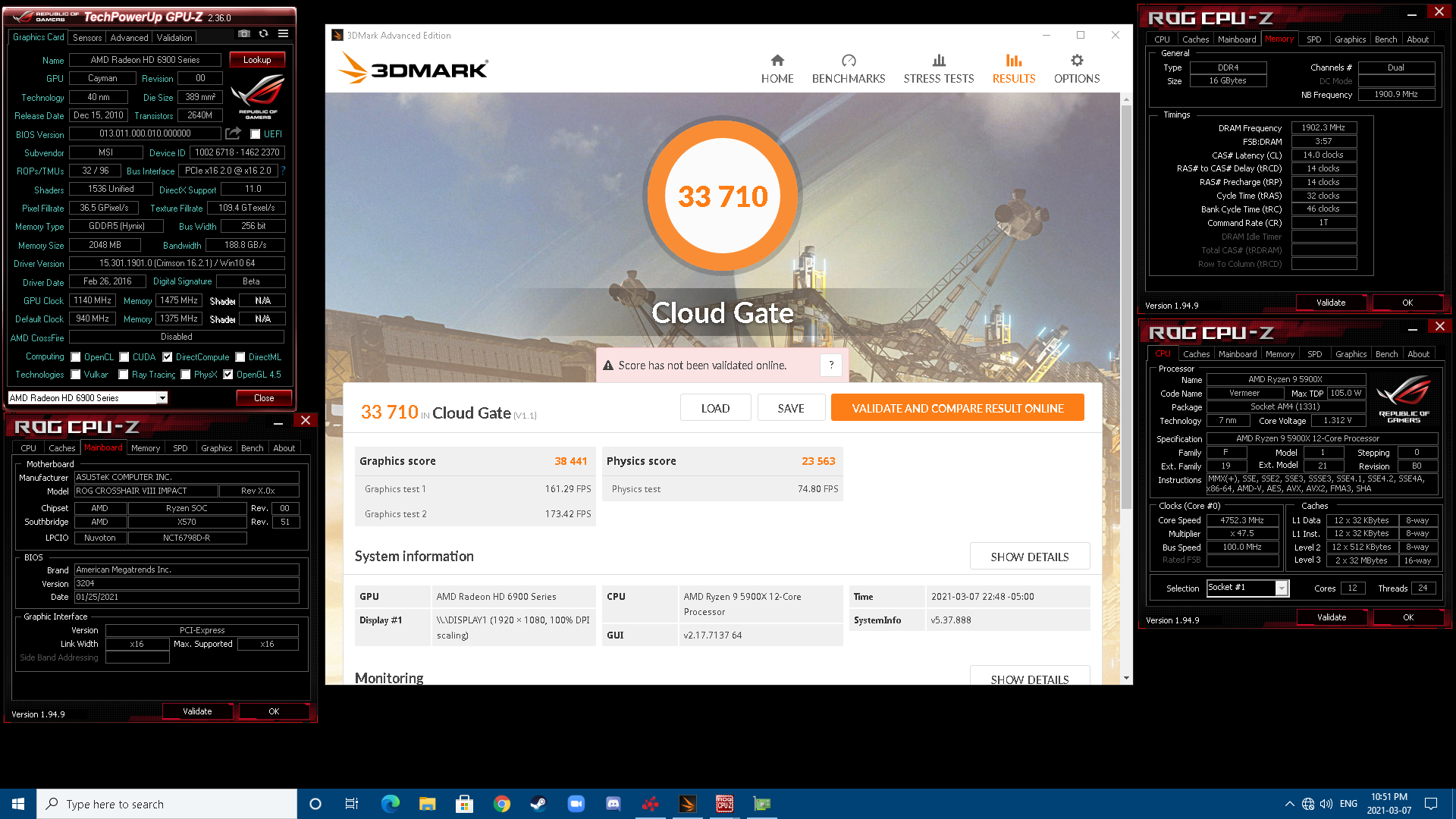Open the Socket #1 selection dropdown in CPU-Z

coord(1282,588)
